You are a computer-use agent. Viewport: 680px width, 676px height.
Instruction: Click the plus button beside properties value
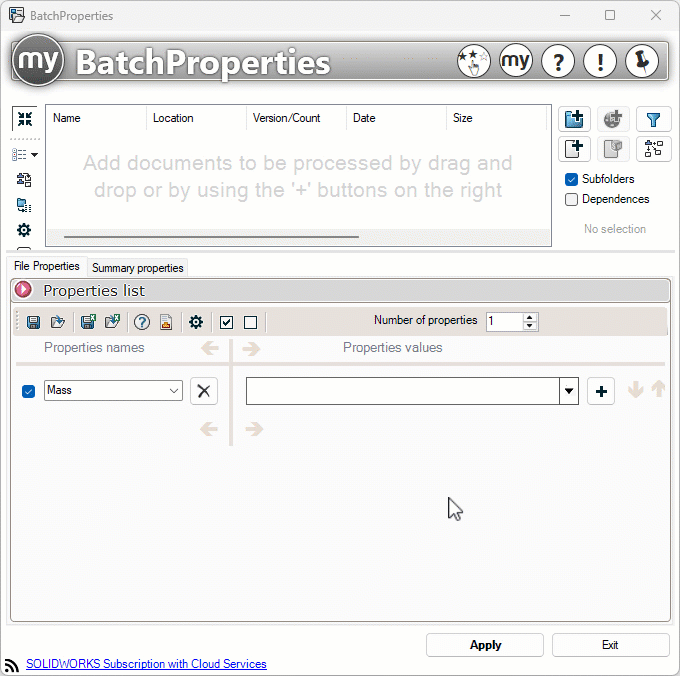click(x=601, y=392)
